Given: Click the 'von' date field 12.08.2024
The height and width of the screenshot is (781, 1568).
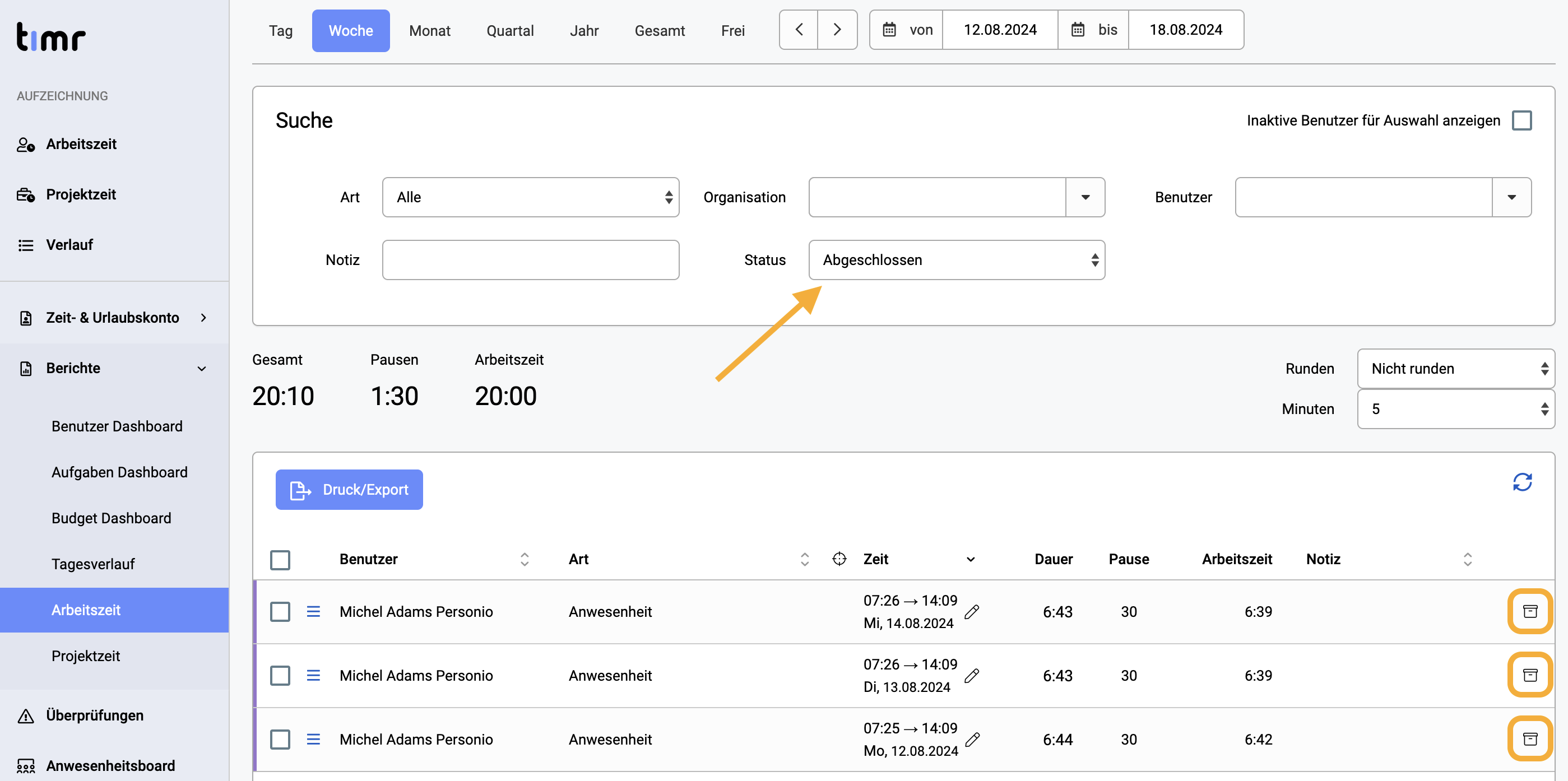Looking at the screenshot, I should (1000, 30).
